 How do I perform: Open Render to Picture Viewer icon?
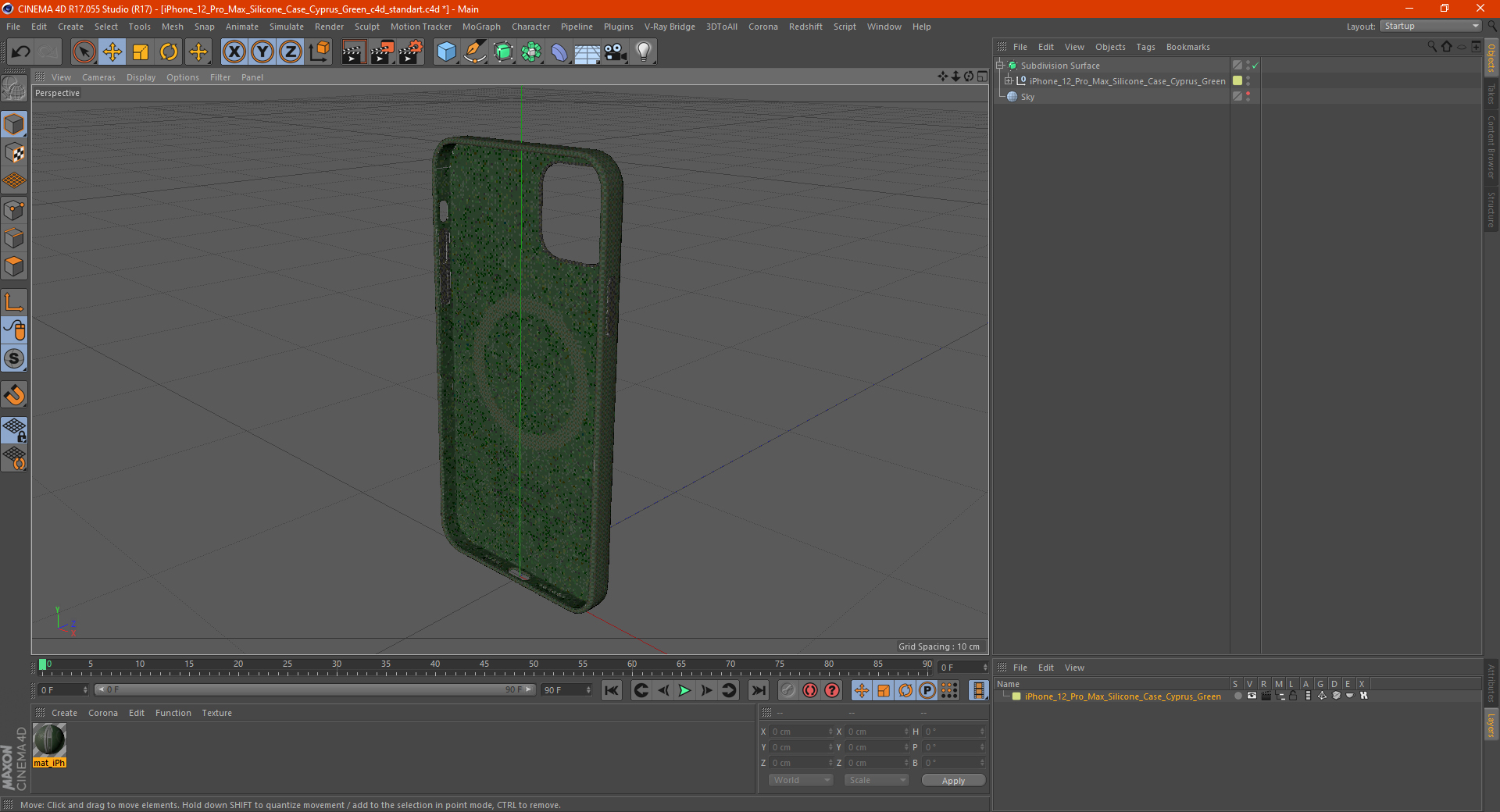coord(382,52)
